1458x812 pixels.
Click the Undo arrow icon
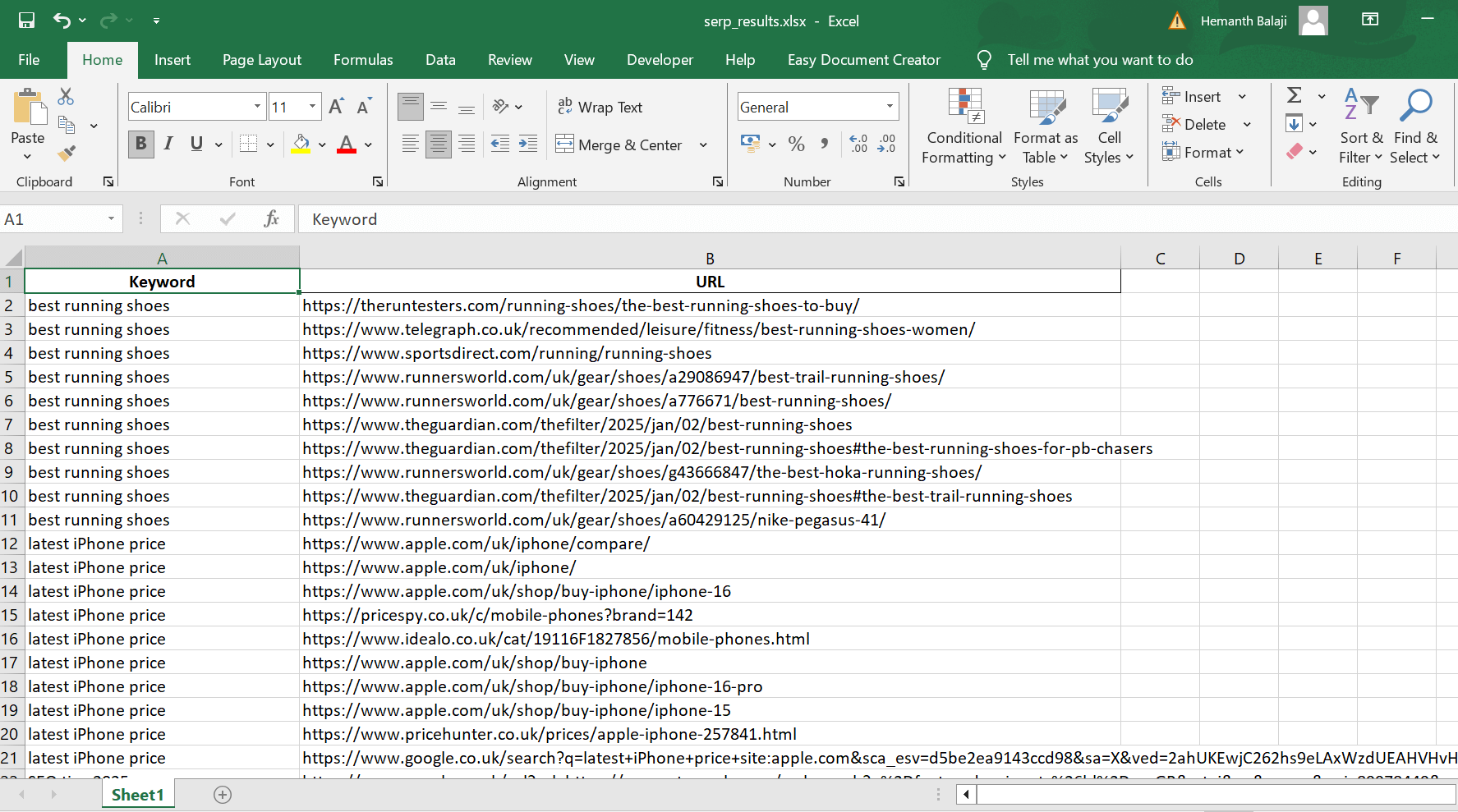[62, 21]
